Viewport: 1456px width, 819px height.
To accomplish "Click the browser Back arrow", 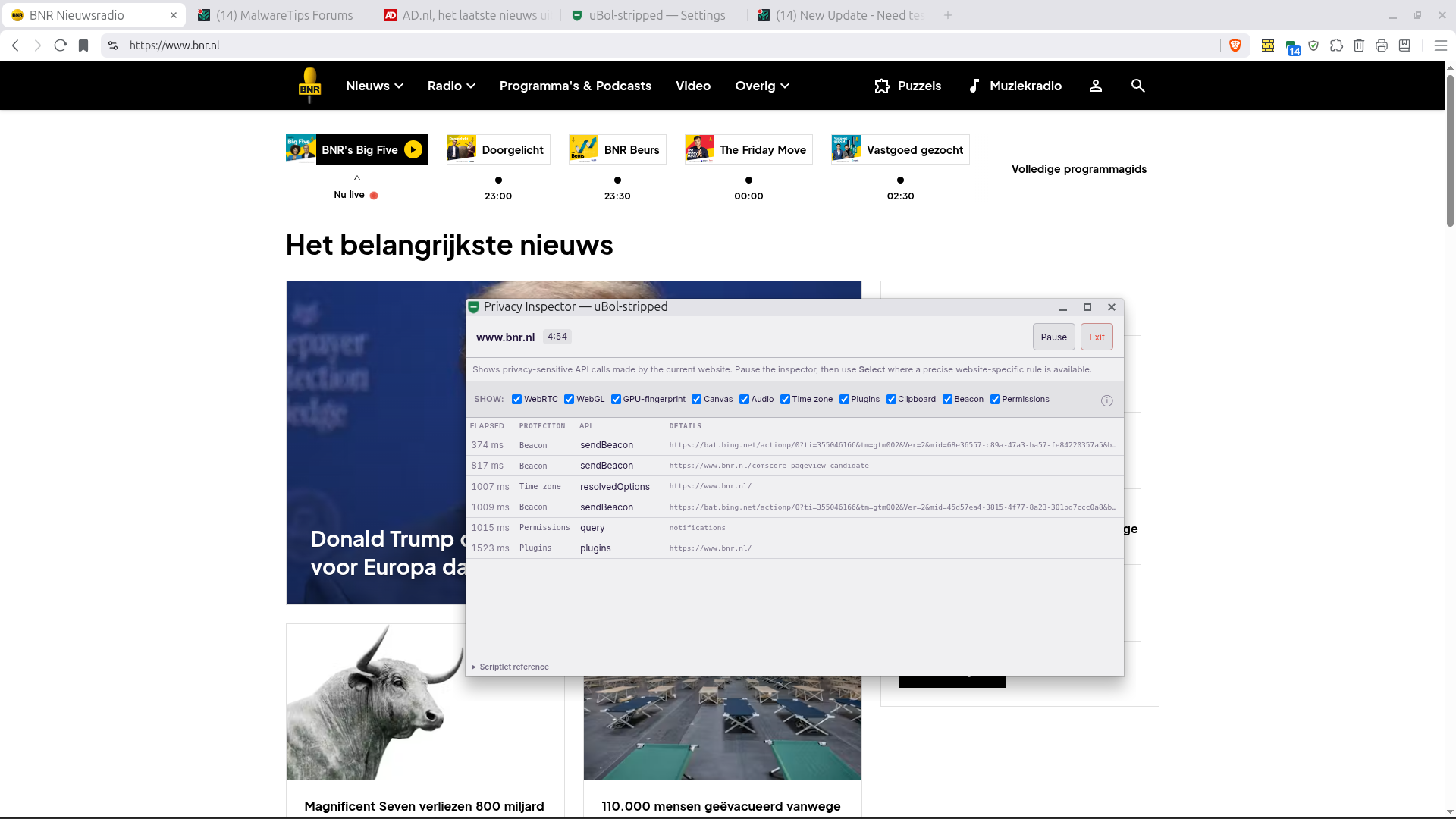I will click(15, 45).
